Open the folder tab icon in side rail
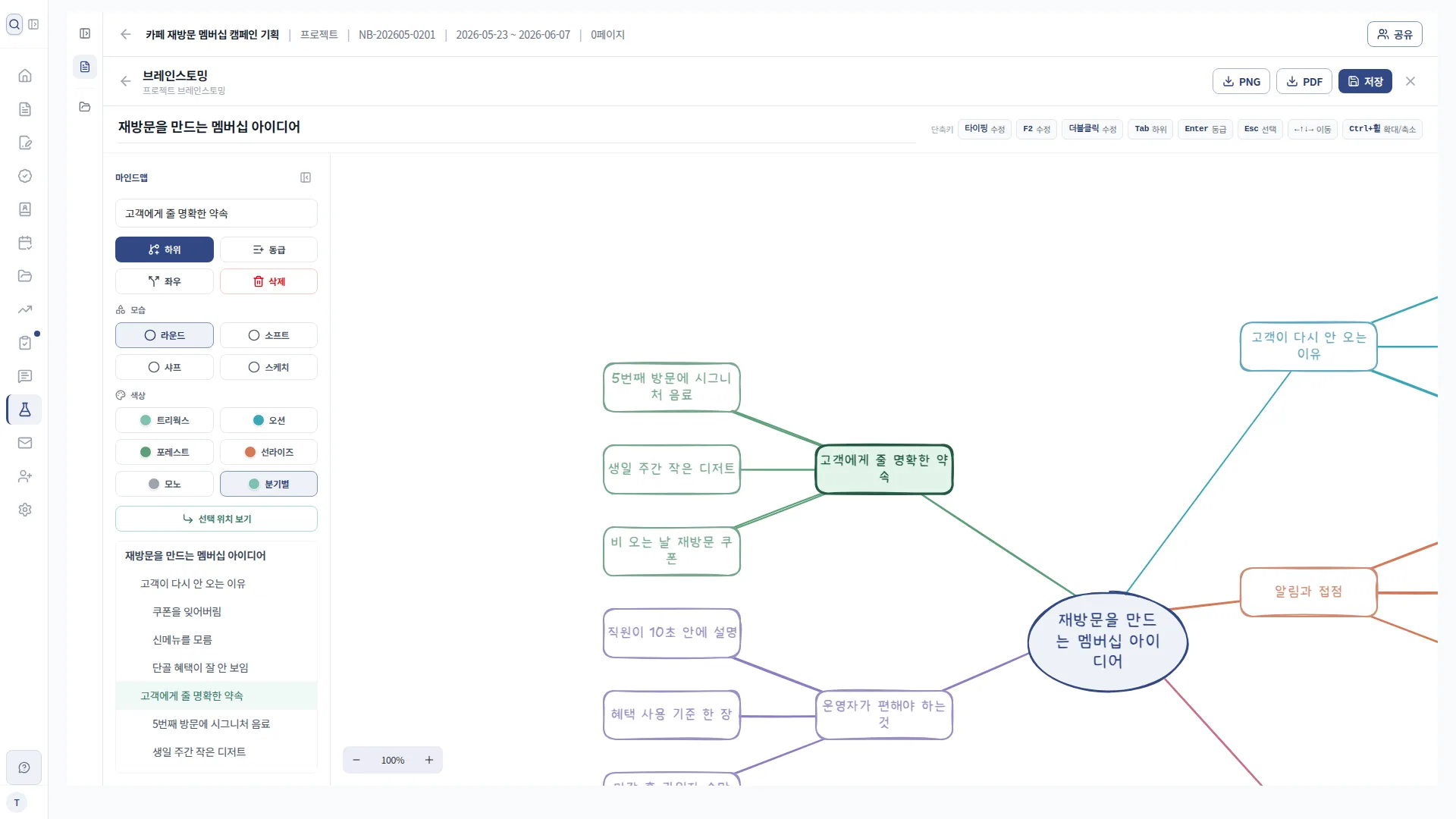Screen dimensions: 1456x819 (x=85, y=107)
